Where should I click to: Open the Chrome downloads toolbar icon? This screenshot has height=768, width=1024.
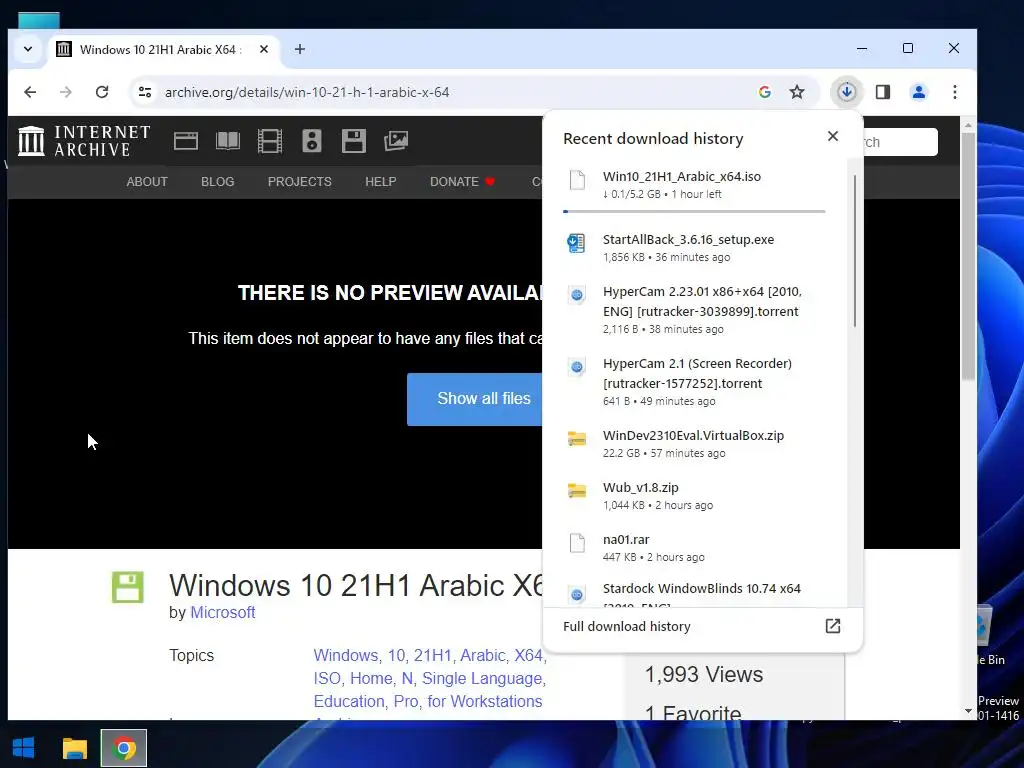pos(846,92)
